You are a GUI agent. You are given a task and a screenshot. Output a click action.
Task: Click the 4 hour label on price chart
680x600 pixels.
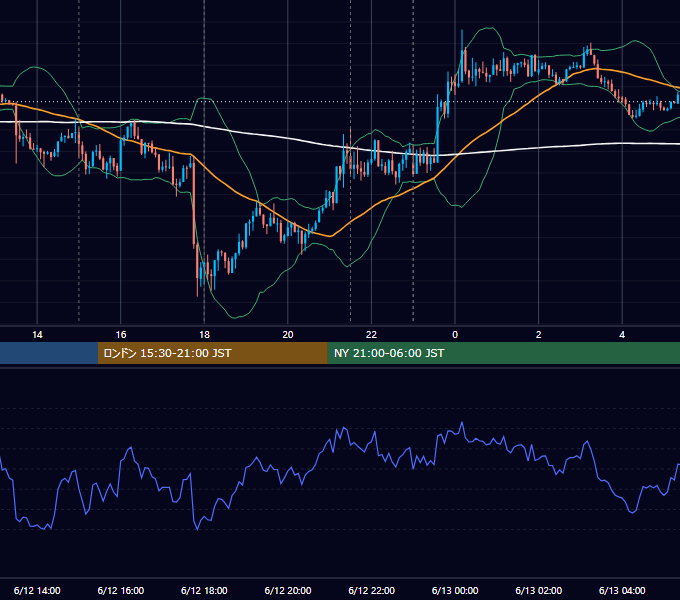pyautogui.click(x=622, y=335)
